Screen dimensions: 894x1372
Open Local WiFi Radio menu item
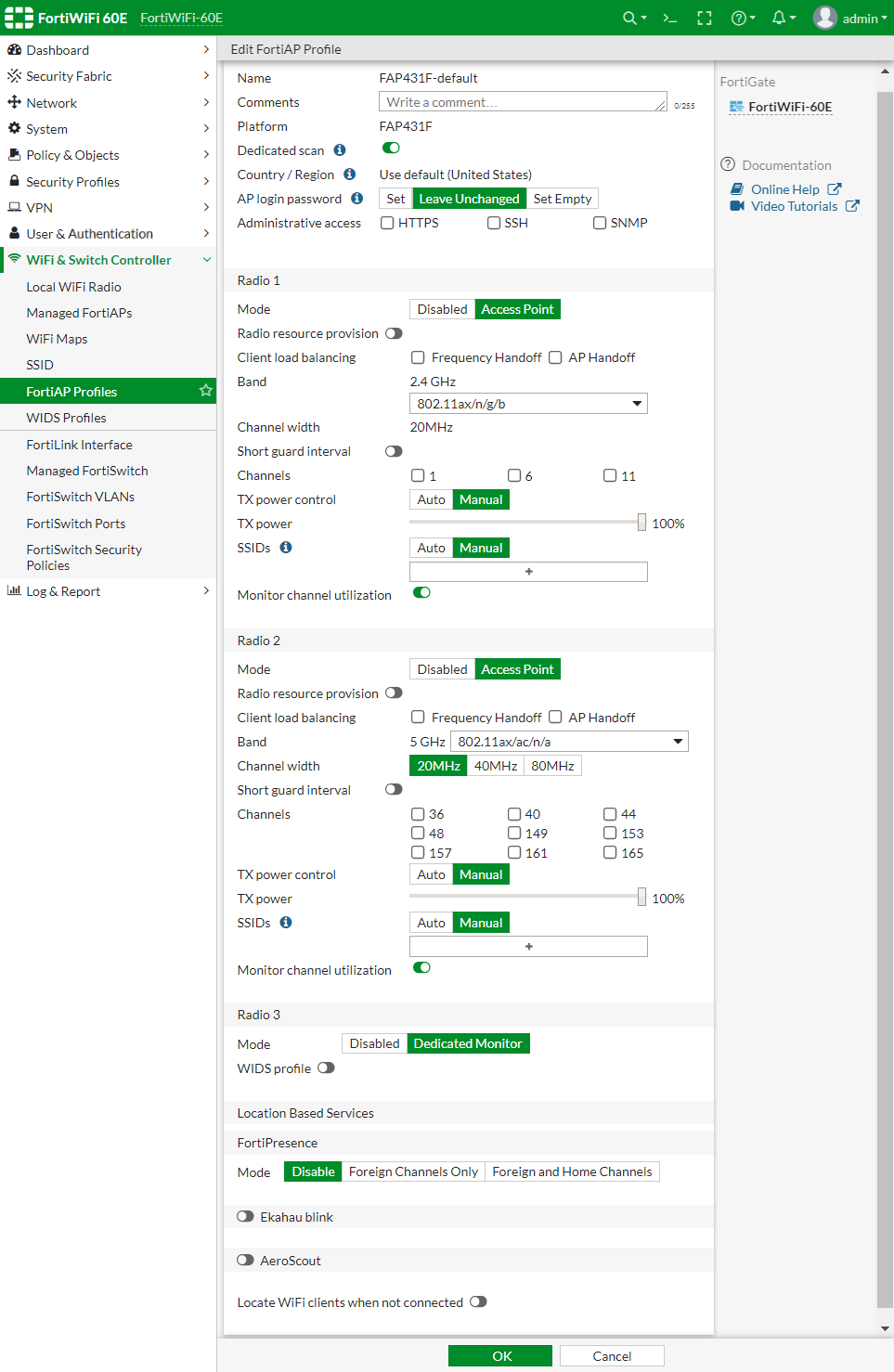[73, 287]
